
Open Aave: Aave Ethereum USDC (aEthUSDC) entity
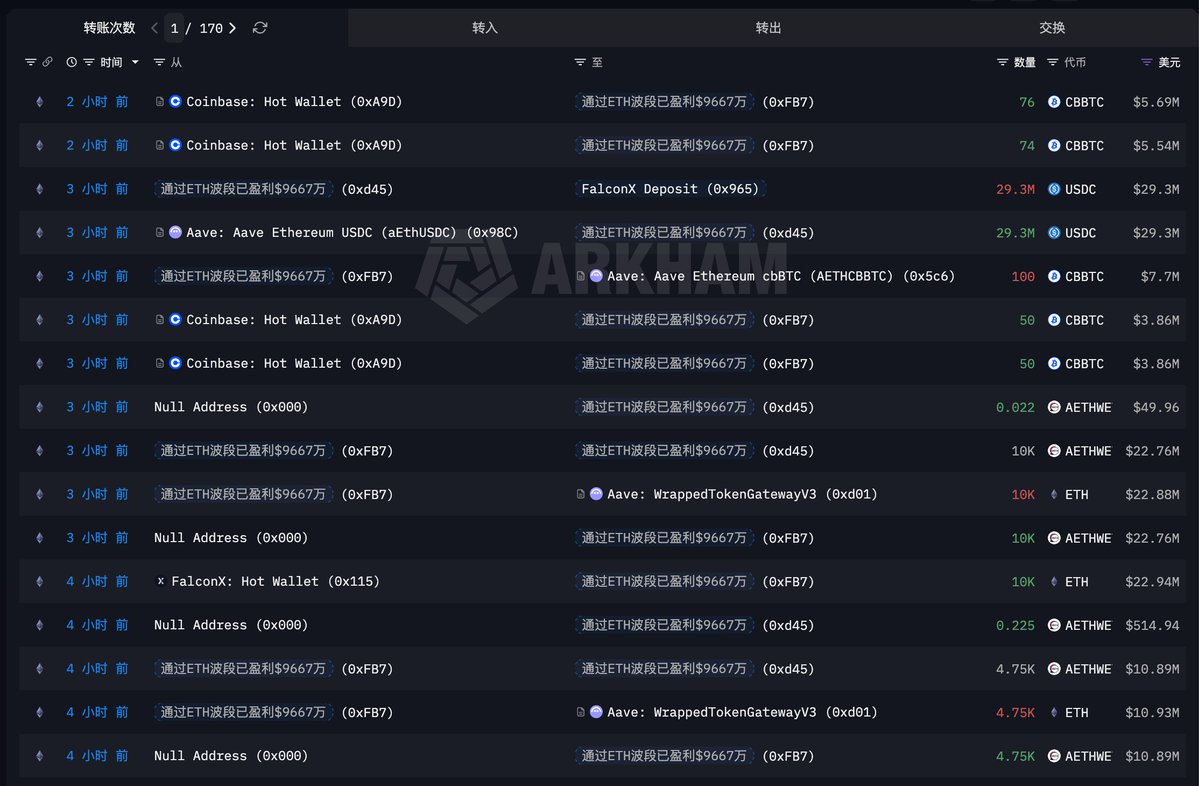[353, 232]
